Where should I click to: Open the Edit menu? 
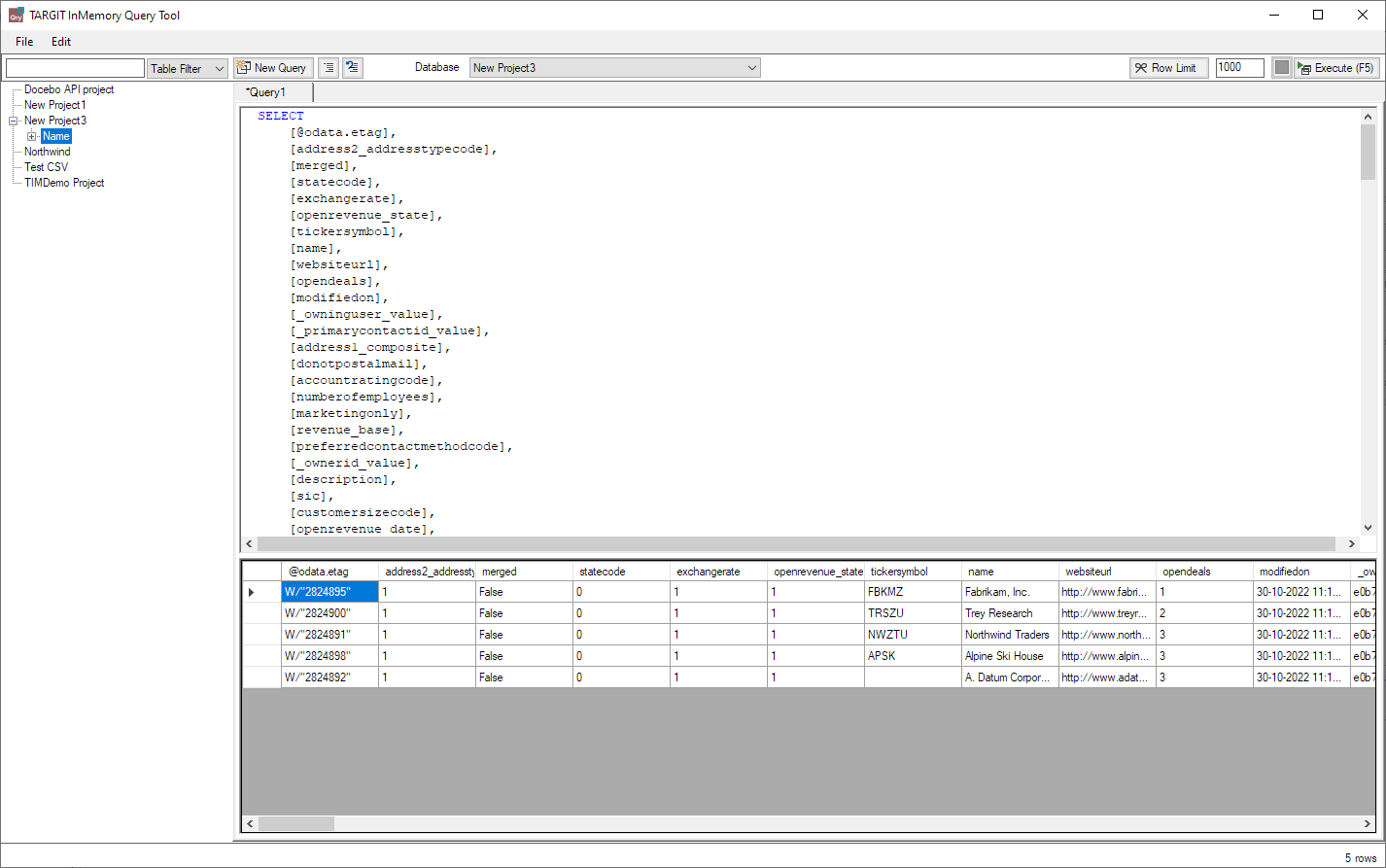61,42
